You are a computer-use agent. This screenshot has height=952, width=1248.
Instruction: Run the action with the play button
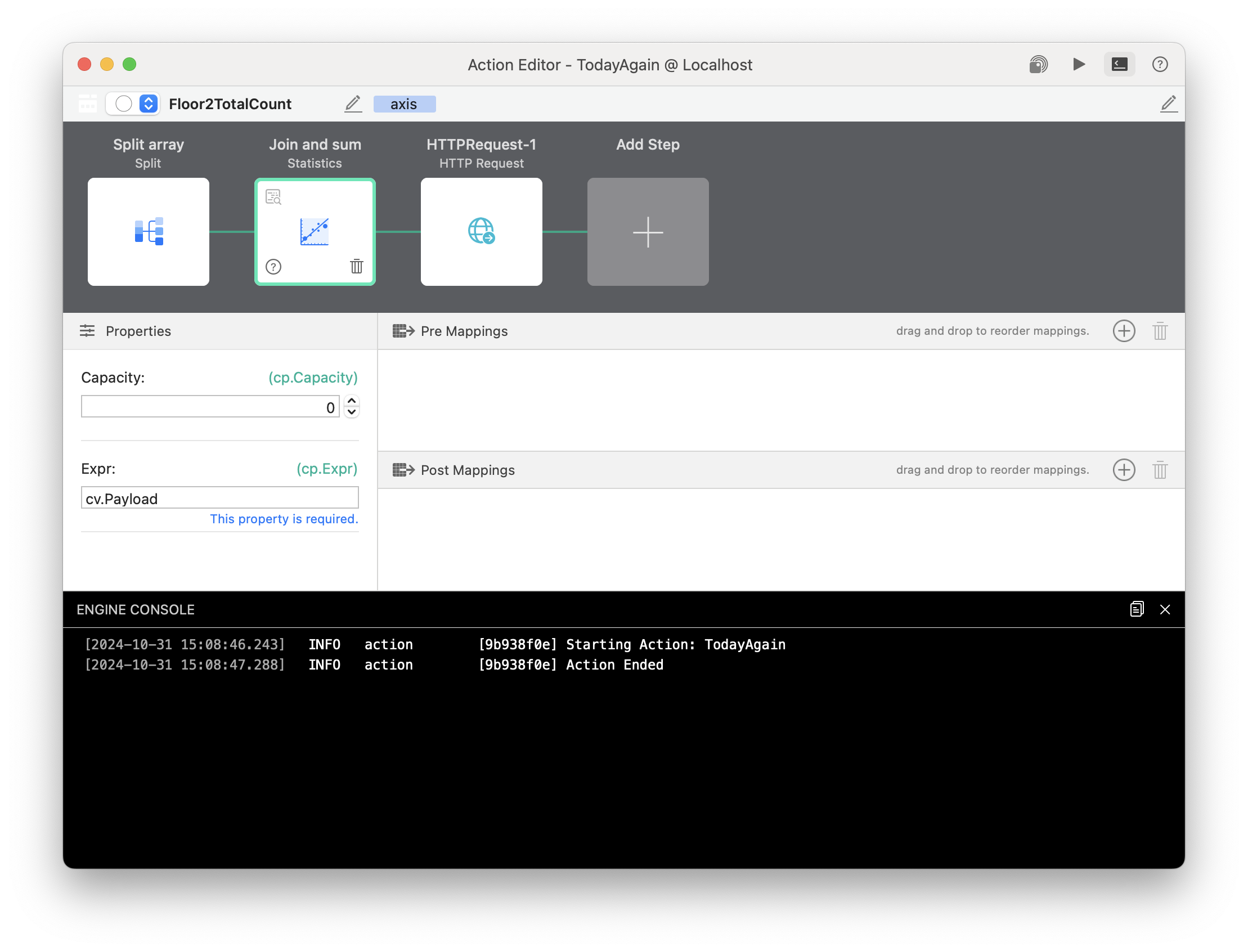click(1079, 64)
